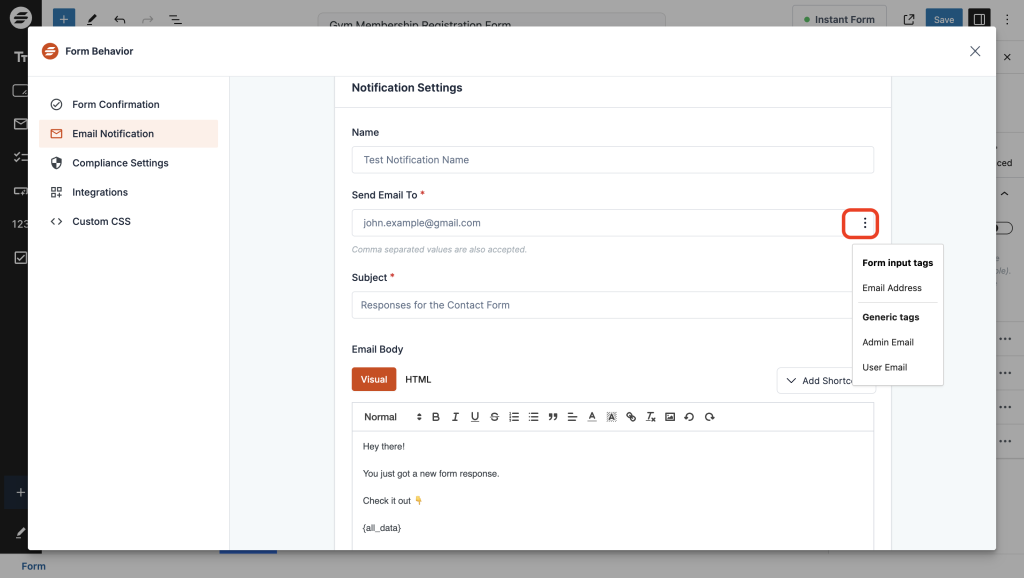Open Compliance Settings in sidebar
The width and height of the screenshot is (1024, 578).
[x=120, y=163]
